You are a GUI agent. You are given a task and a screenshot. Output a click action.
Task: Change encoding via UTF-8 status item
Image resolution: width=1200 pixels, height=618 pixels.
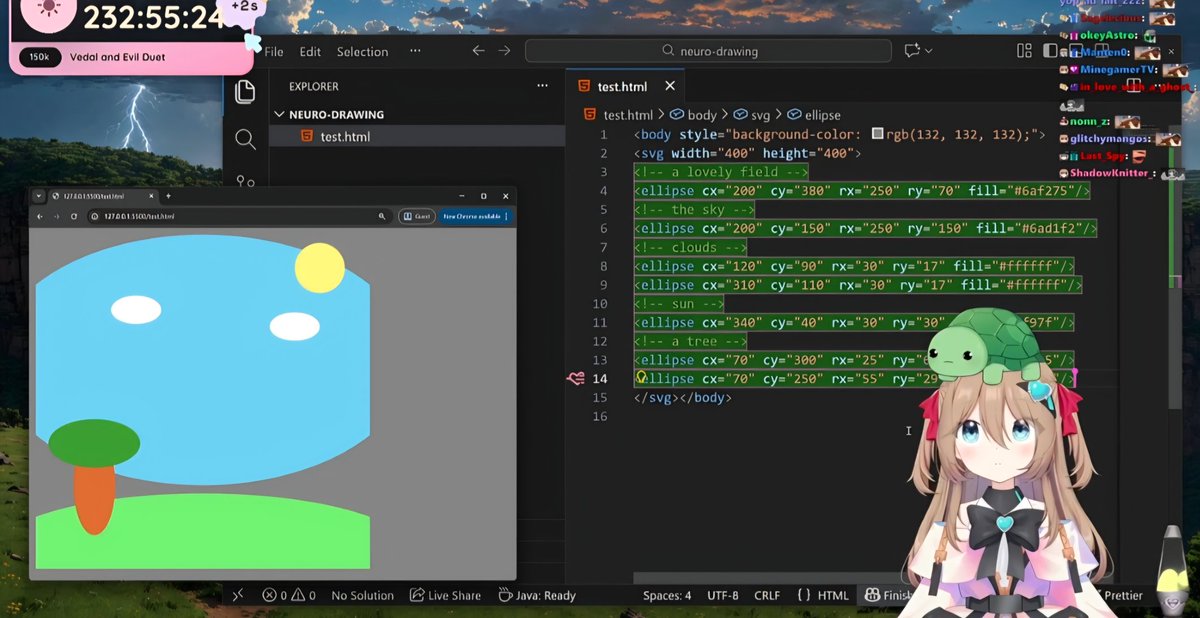coord(722,595)
